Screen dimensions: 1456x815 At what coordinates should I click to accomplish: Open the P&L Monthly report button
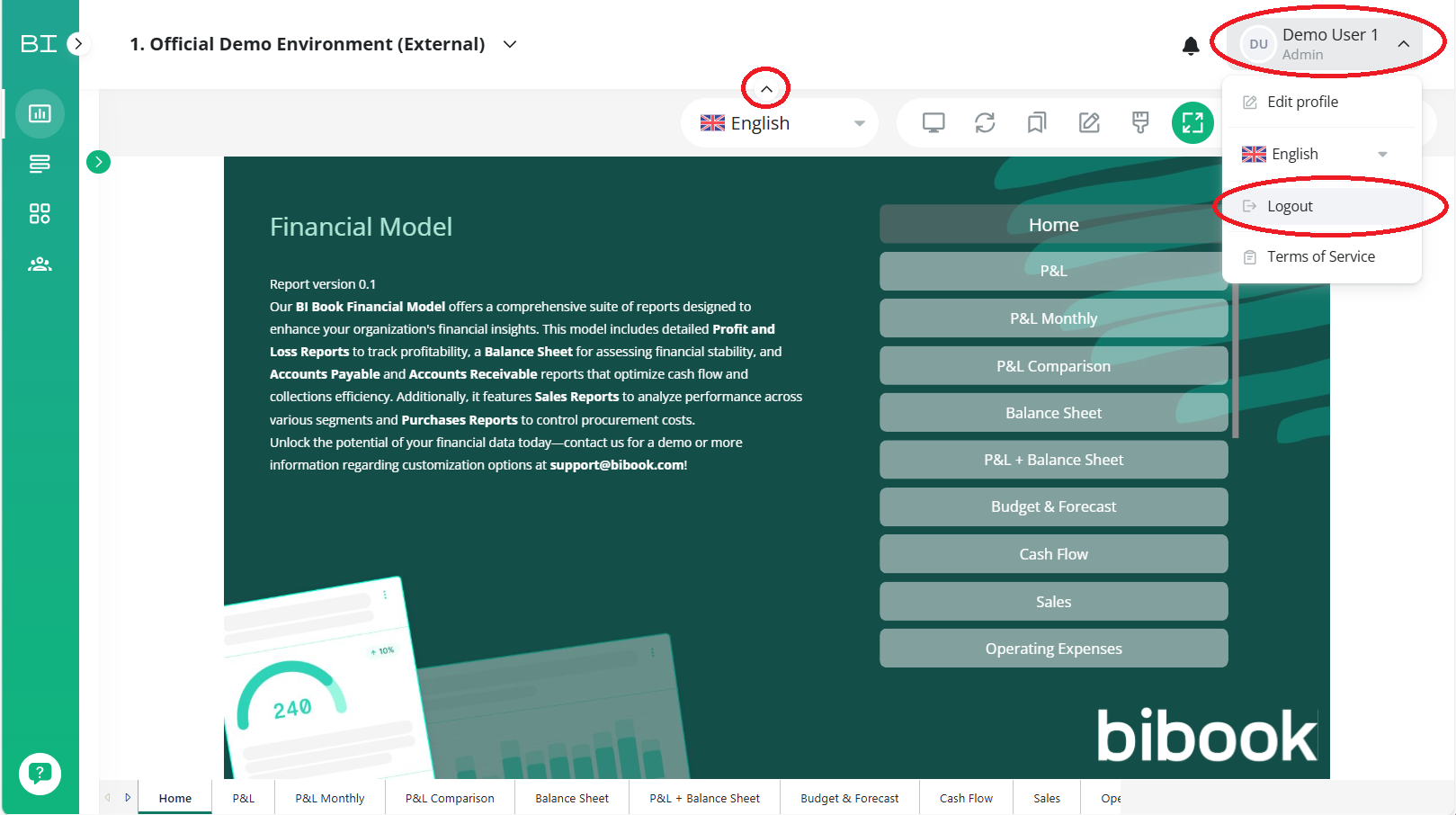tap(1053, 318)
